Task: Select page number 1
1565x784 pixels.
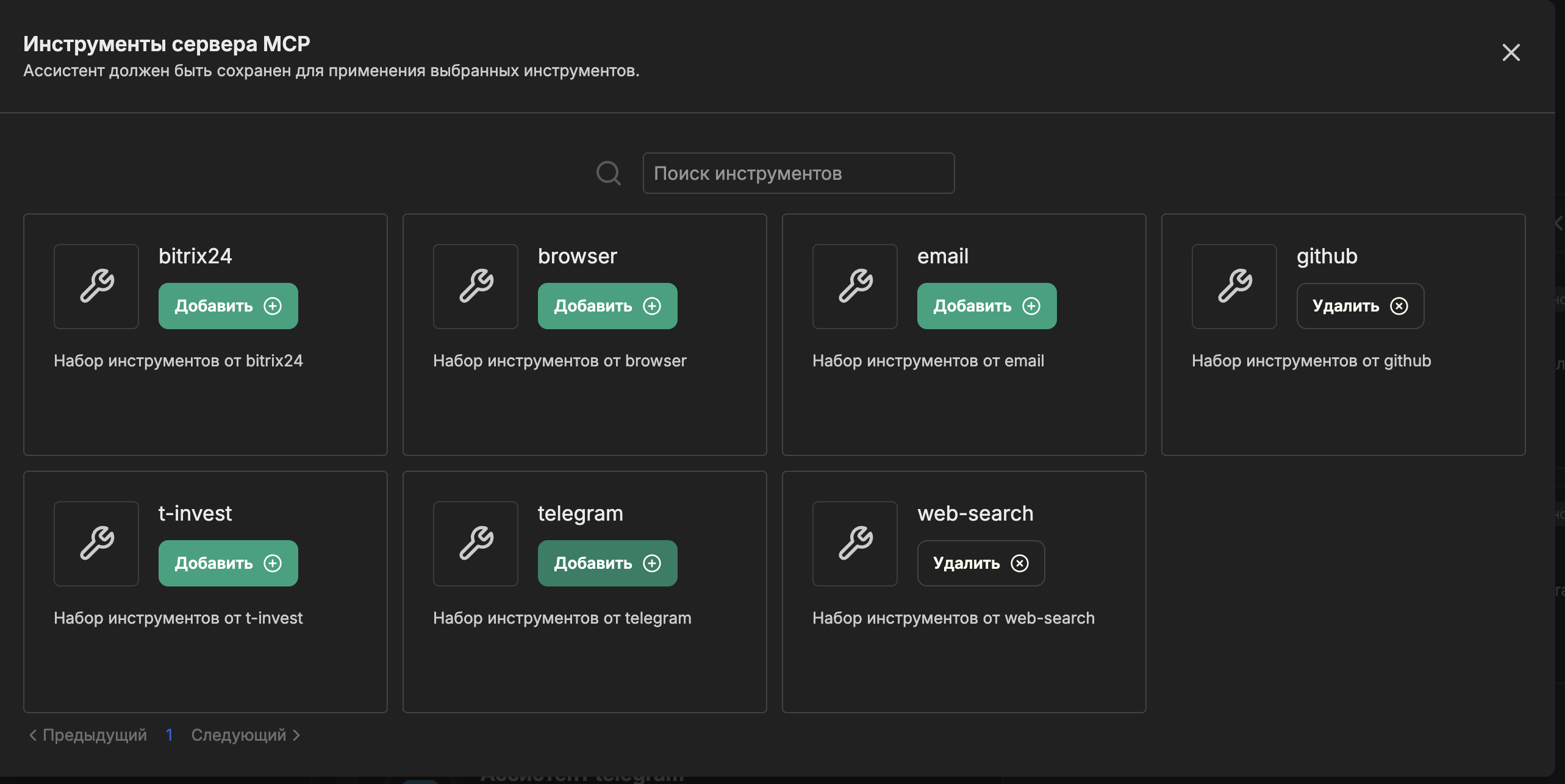Action: [x=170, y=735]
